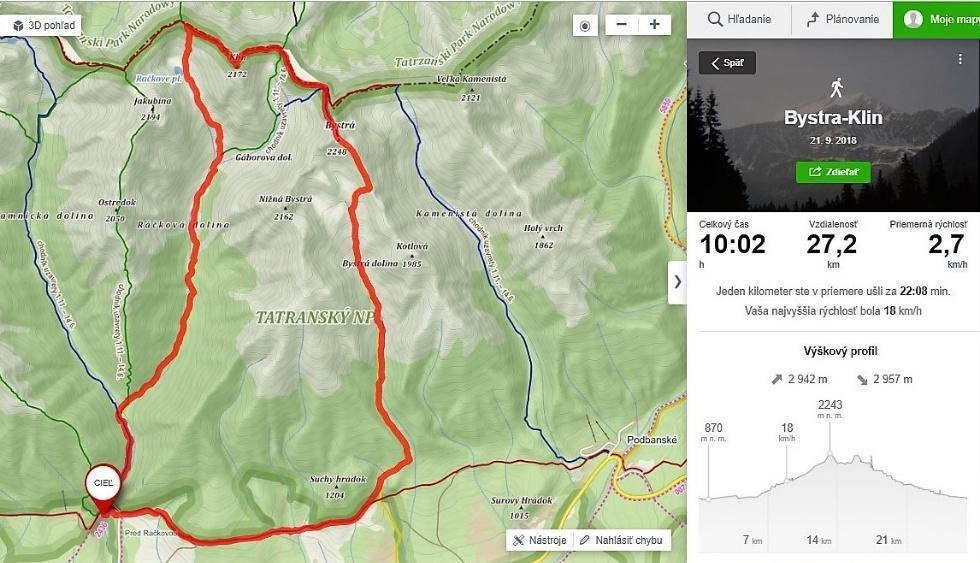Click the 870 start point on elevation profile

click(x=713, y=428)
